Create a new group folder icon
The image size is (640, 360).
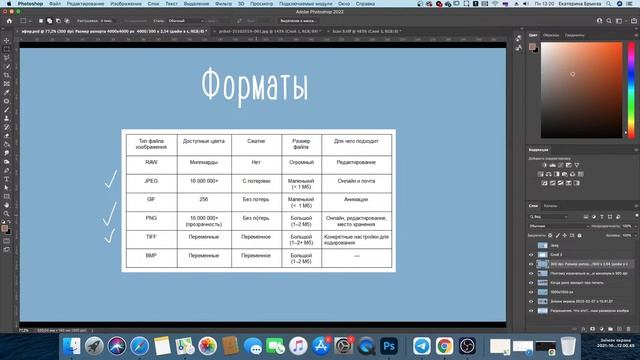[611, 329]
